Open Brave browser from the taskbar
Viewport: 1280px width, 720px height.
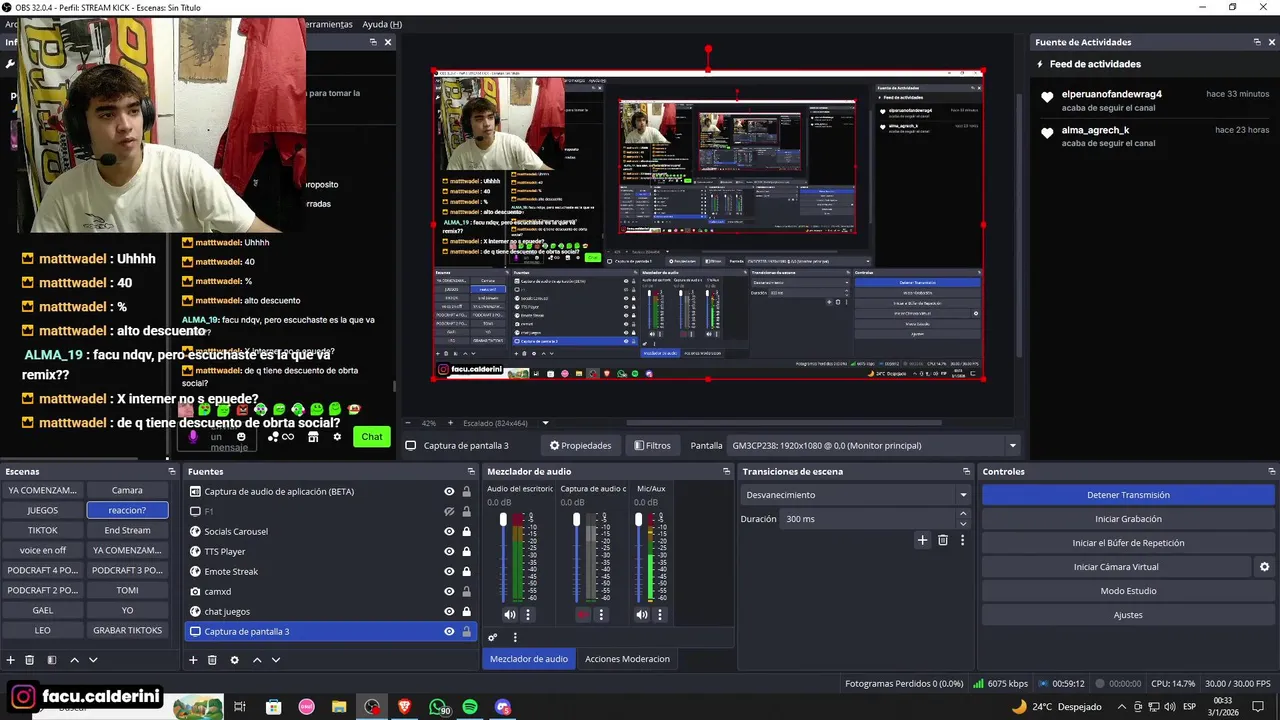(404, 707)
